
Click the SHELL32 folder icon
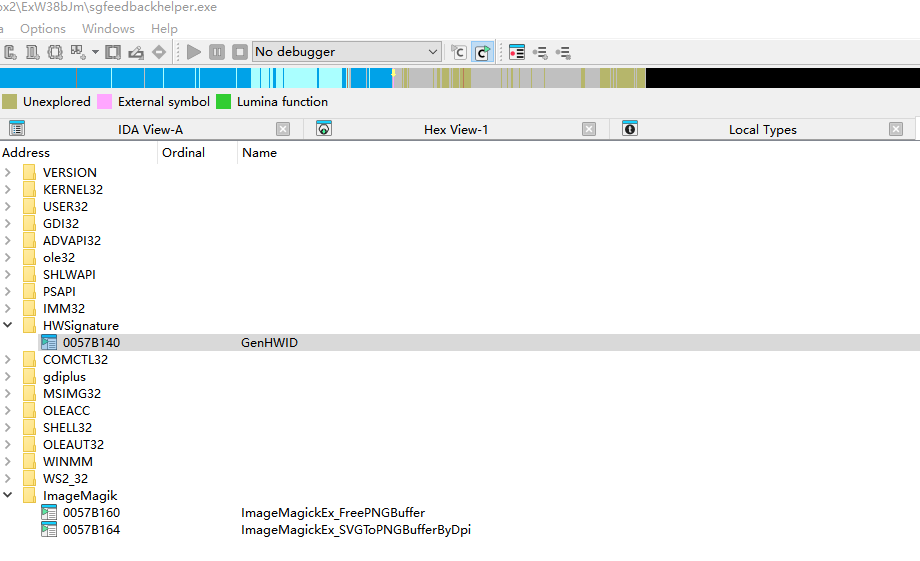29,428
